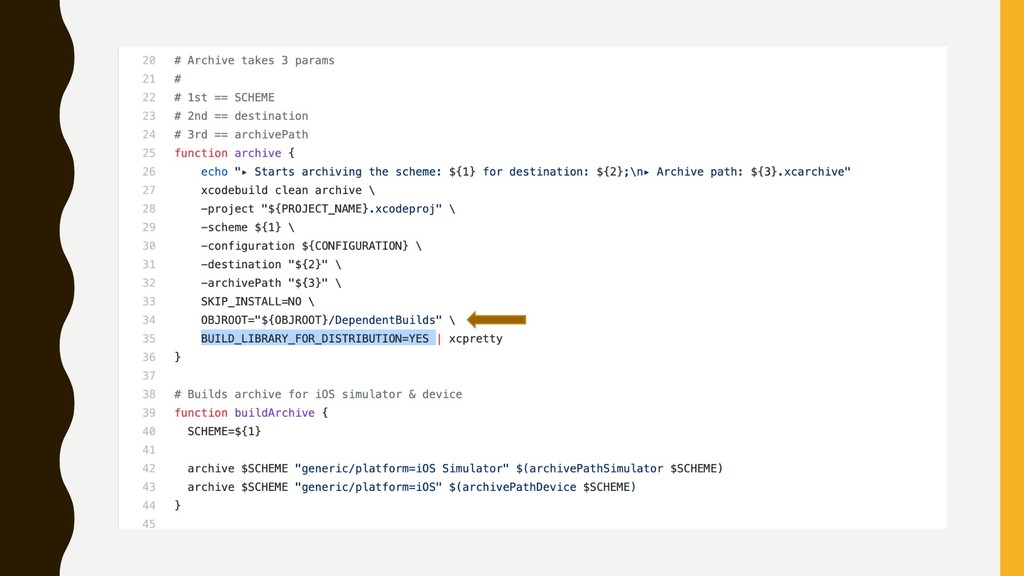Click '-scheme ${1}' line

(x=248, y=227)
